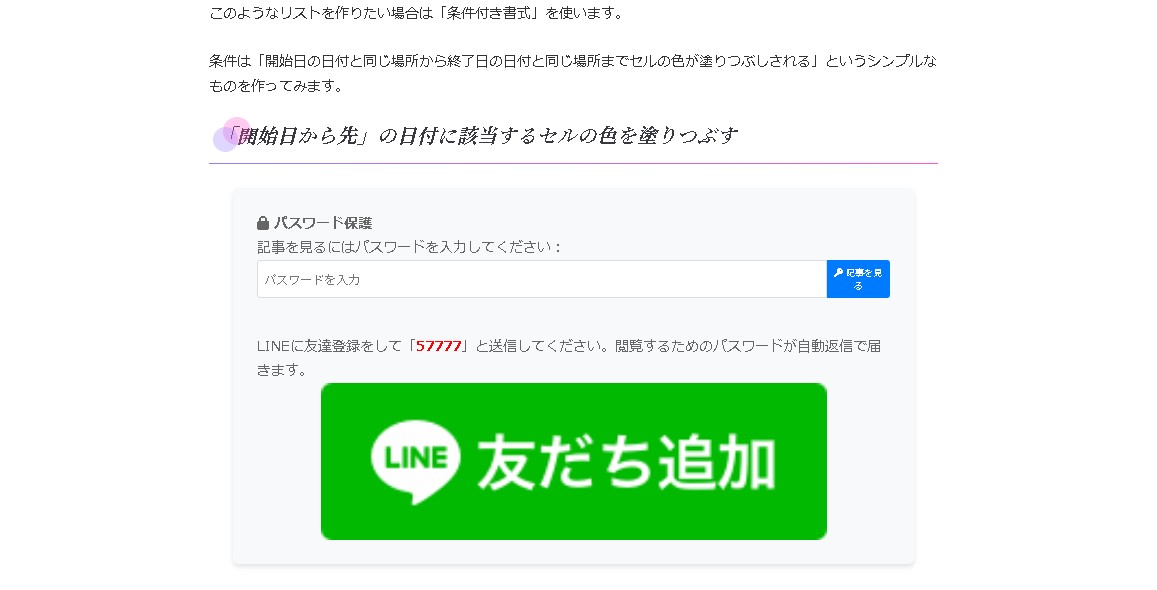Click the pink decorative circle by the heading
Viewport: 1157px width, 590px height.
coord(237,130)
